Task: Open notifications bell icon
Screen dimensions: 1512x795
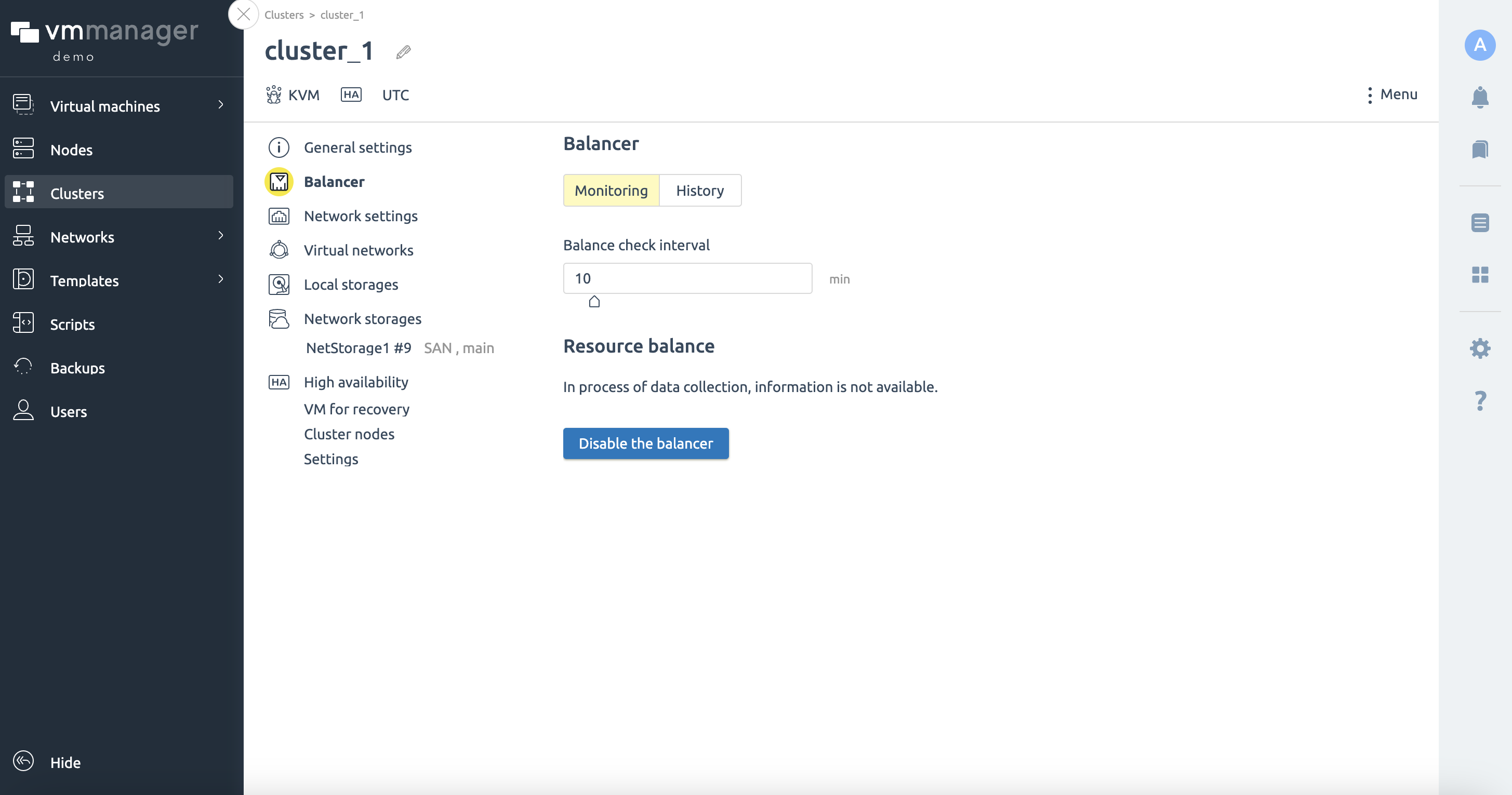Action: point(1480,98)
